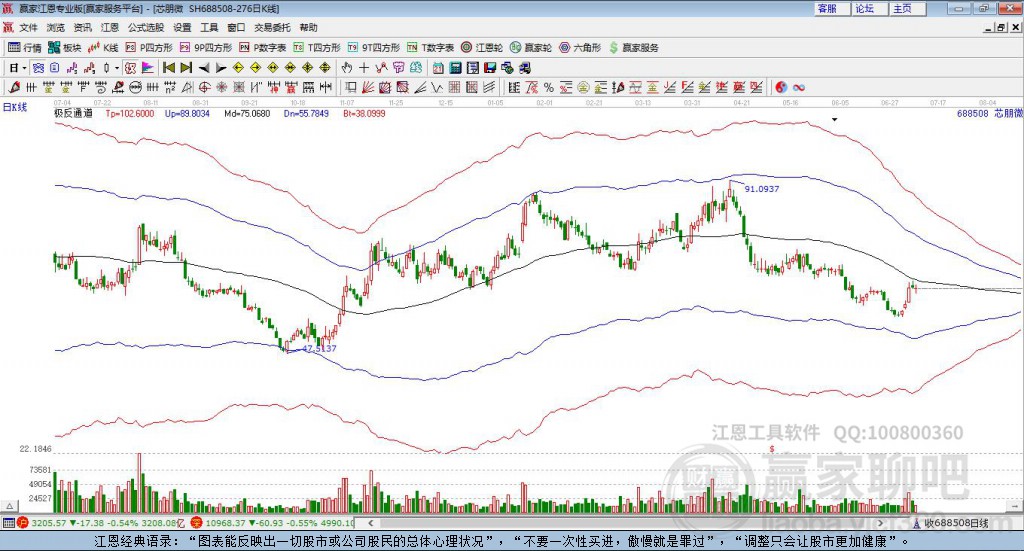
Task: Click the triangle angle tool icon
Action: [x=187, y=87]
